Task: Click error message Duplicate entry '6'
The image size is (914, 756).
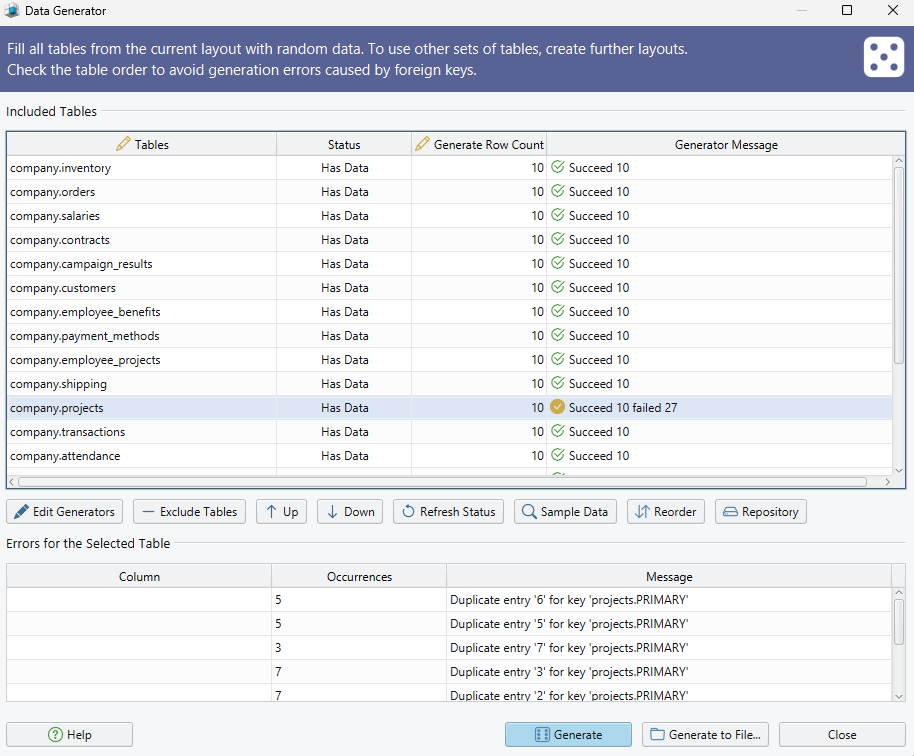Action: tap(569, 600)
